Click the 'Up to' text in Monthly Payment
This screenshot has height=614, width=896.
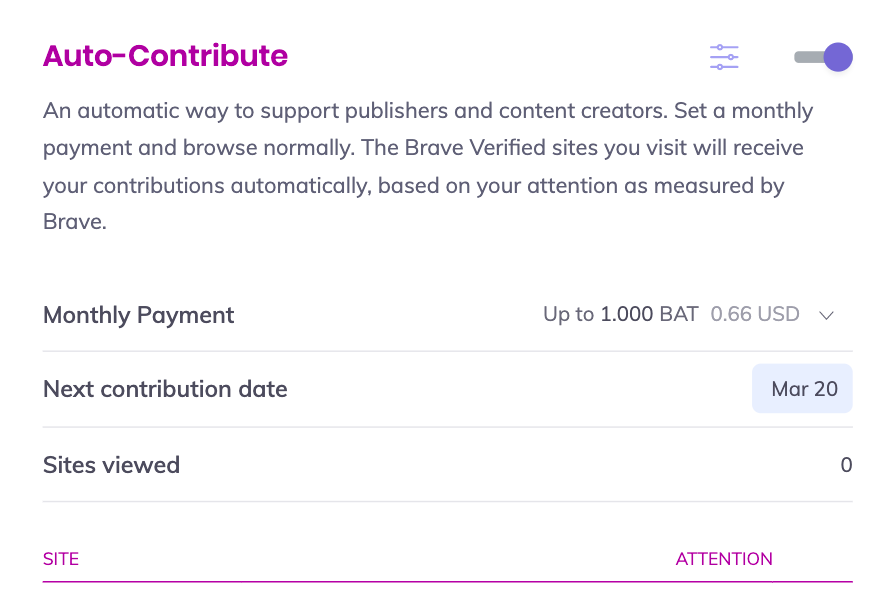click(568, 315)
